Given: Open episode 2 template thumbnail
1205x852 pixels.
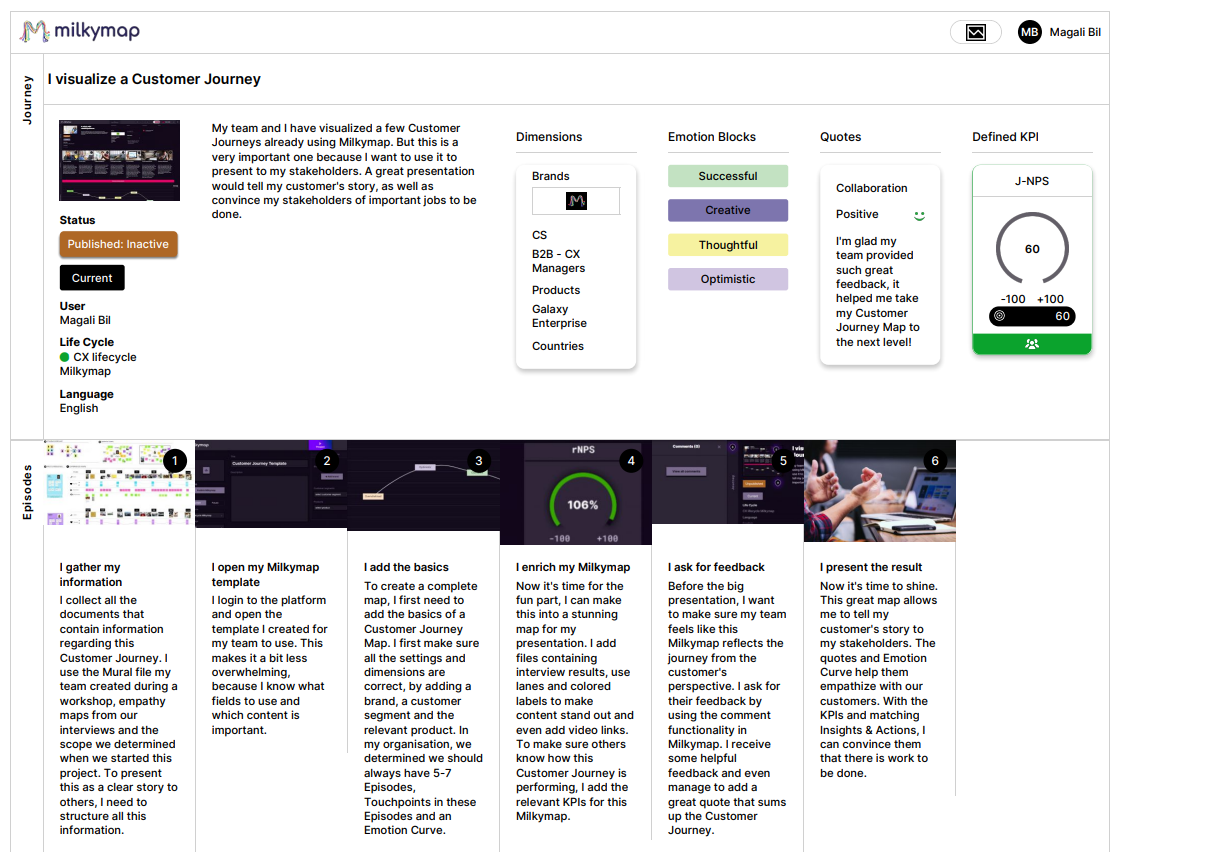Looking at the screenshot, I should pos(271,483).
